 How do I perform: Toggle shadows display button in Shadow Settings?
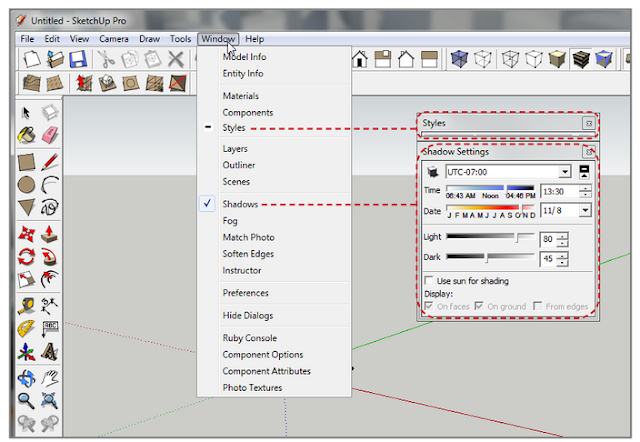click(432, 172)
